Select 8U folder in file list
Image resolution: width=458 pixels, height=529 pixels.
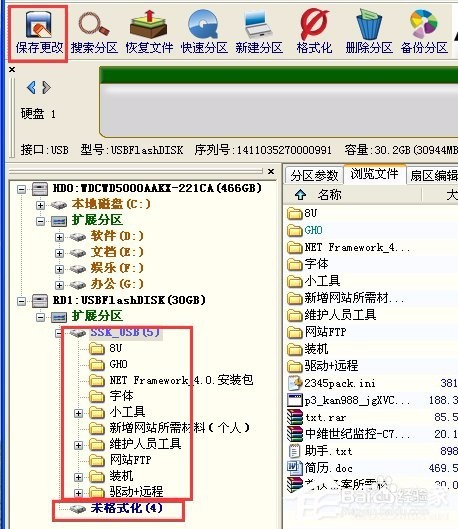[311, 213]
